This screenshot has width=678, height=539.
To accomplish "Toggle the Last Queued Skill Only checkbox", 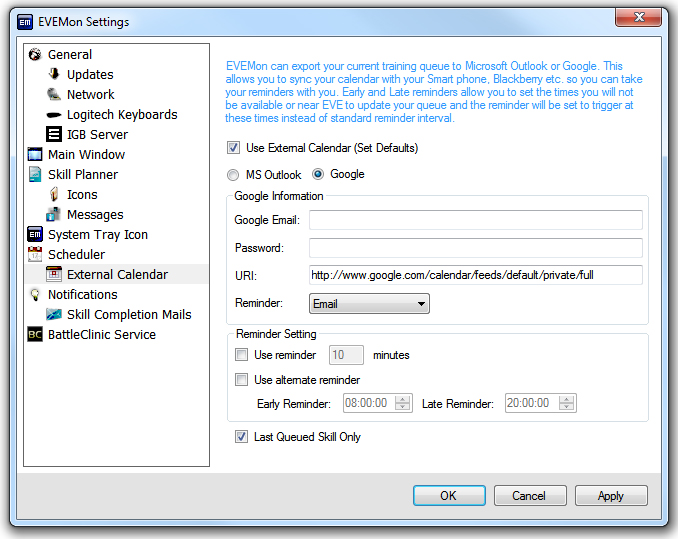I will coord(241,437).
